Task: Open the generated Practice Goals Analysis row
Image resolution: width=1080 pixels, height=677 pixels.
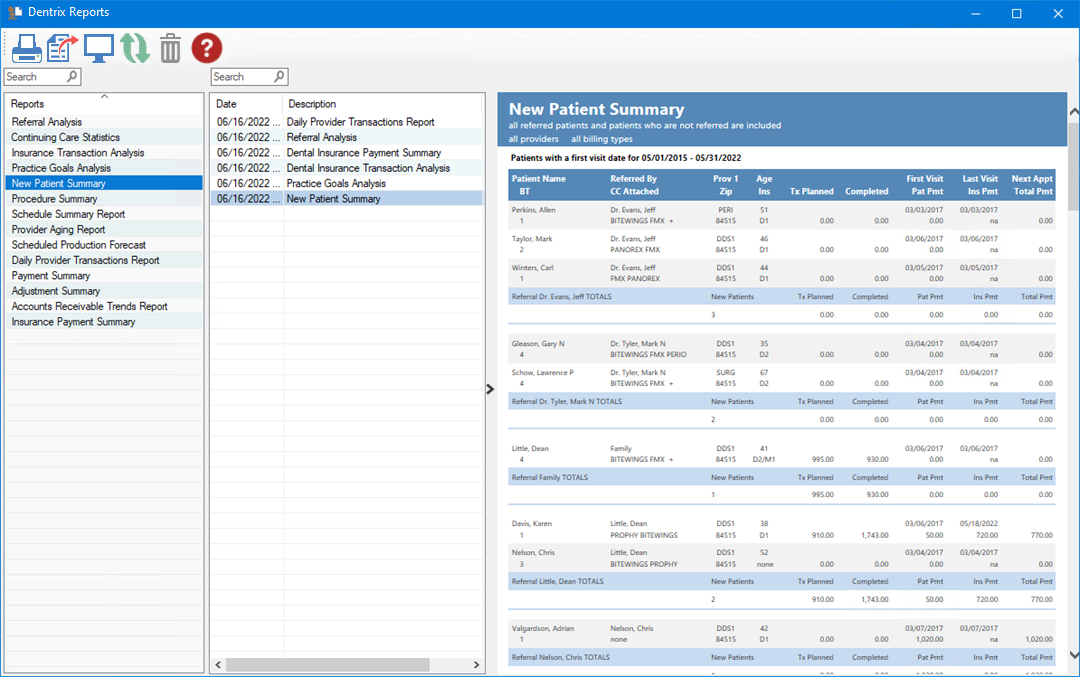Action: point(336,184)
